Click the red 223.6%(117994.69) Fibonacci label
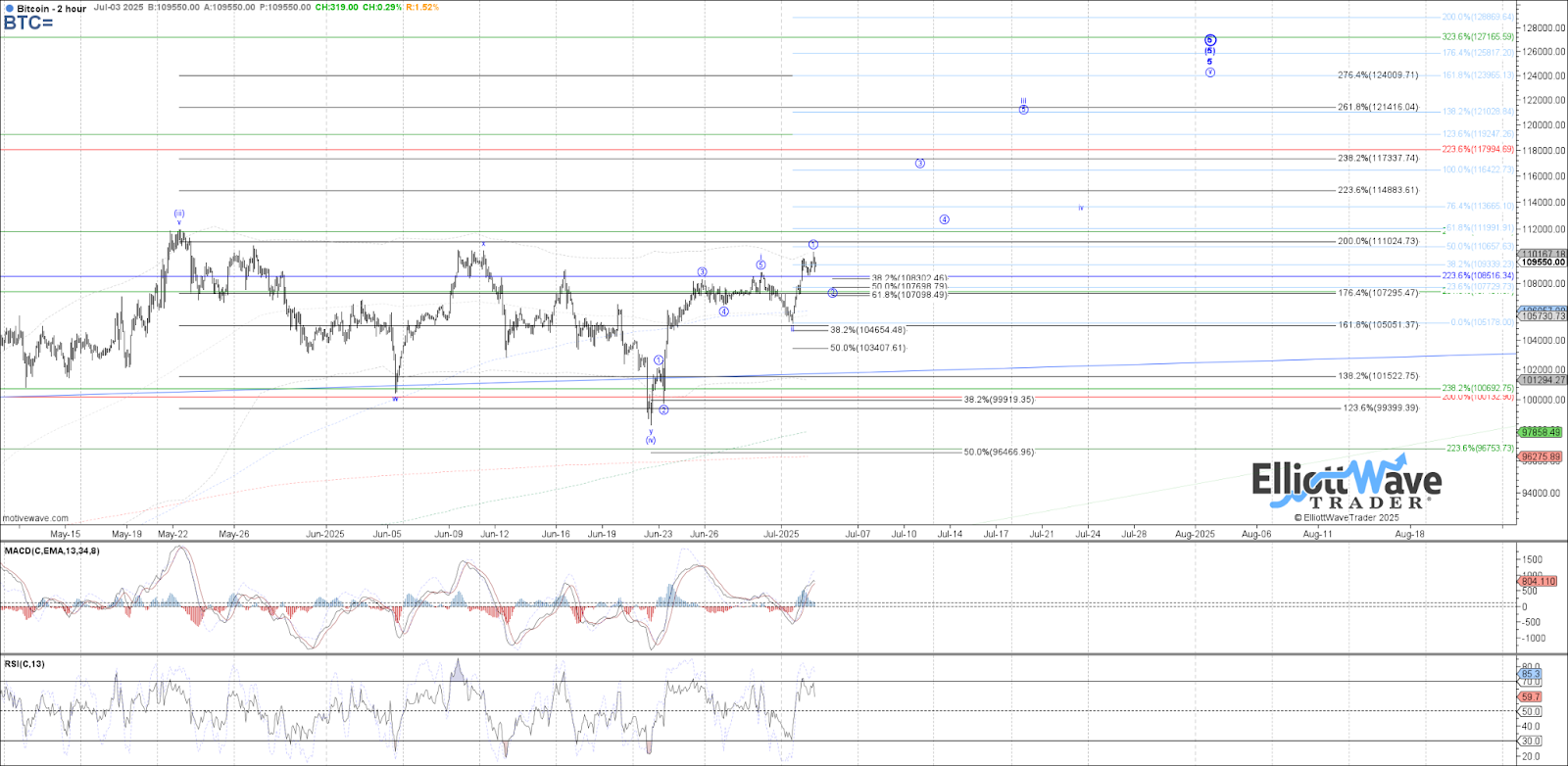The width and height of the screenshot is (1568, 766). (1478, 150)
